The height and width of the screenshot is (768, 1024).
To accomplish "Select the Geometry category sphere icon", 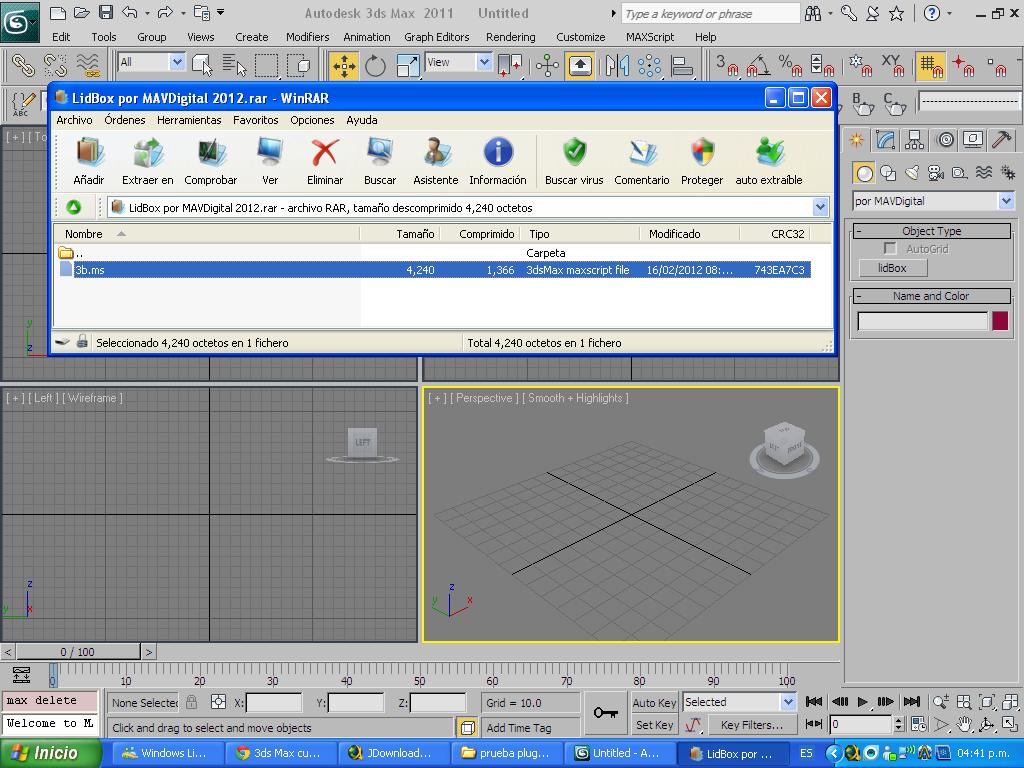I will tap(865, 173).
